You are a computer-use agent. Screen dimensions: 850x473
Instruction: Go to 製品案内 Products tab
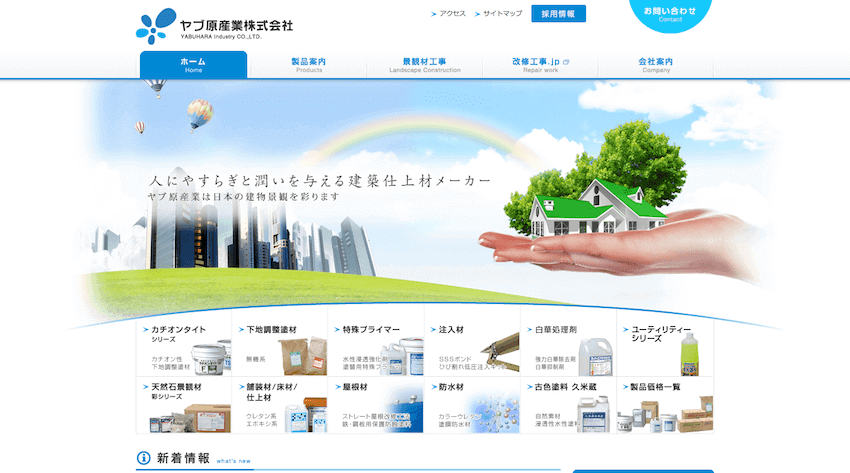(309, 65)
